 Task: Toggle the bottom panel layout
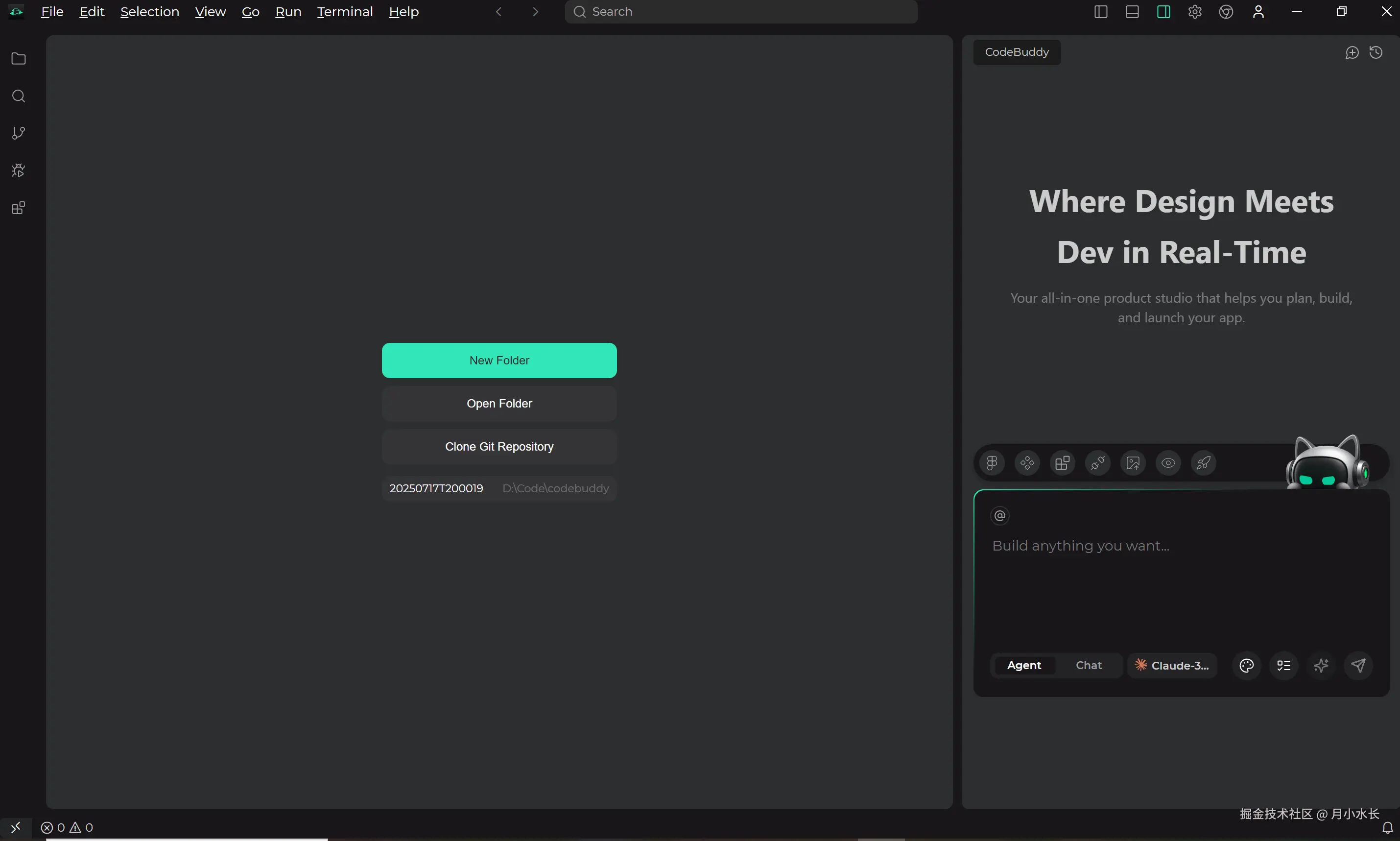pyautogui.click(x=1132, y=12)
